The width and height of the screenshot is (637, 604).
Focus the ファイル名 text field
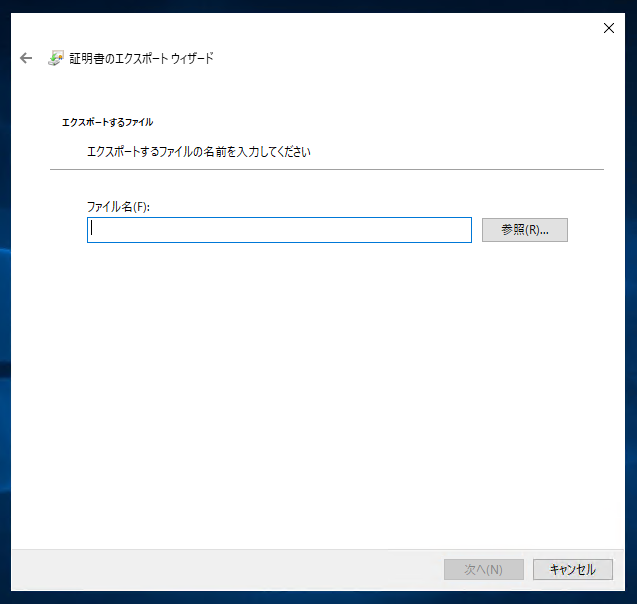click(x=279, y=230)
